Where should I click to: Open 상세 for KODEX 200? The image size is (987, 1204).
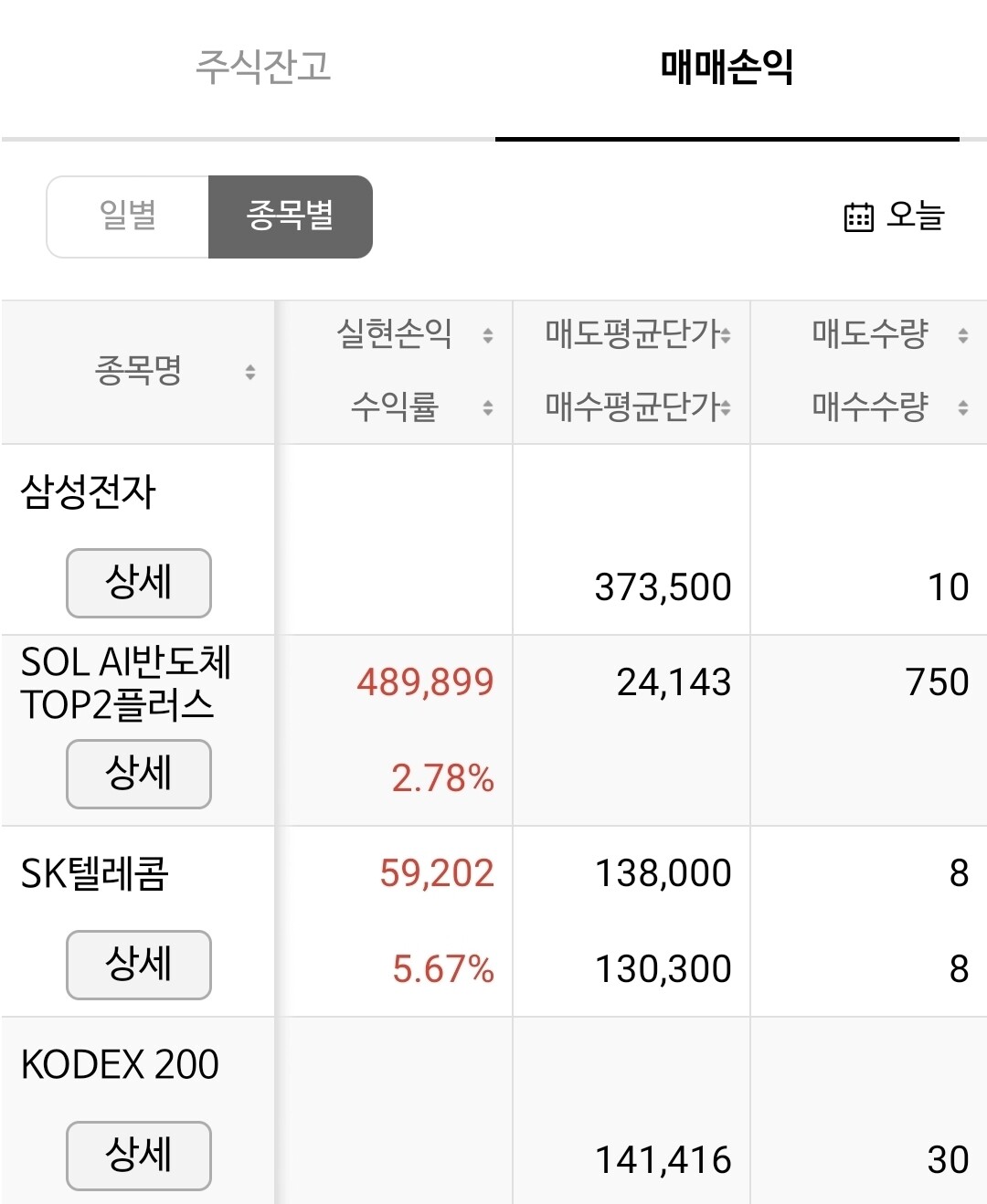tap(139, 1156)
